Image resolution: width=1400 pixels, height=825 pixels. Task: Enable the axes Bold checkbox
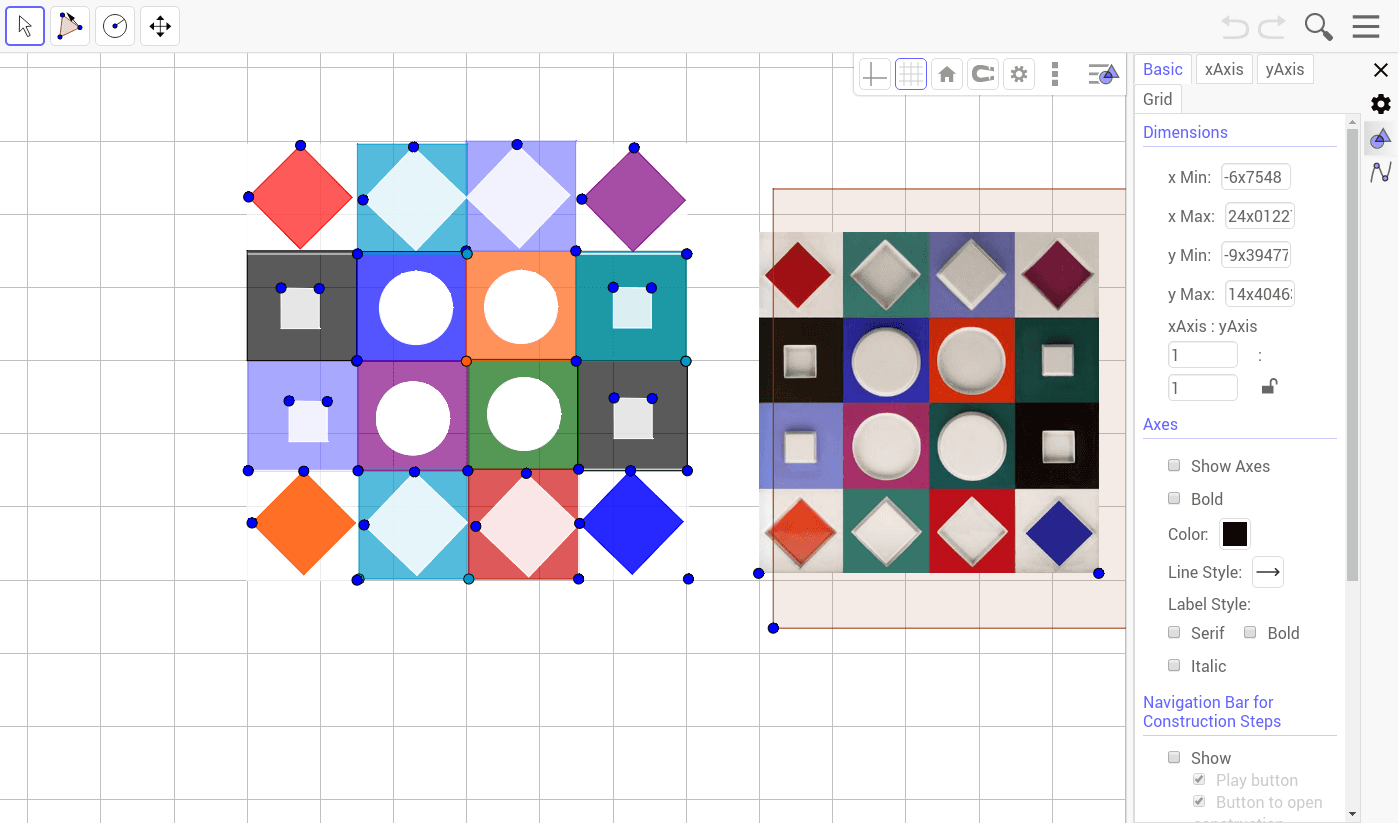[1174, 499]
